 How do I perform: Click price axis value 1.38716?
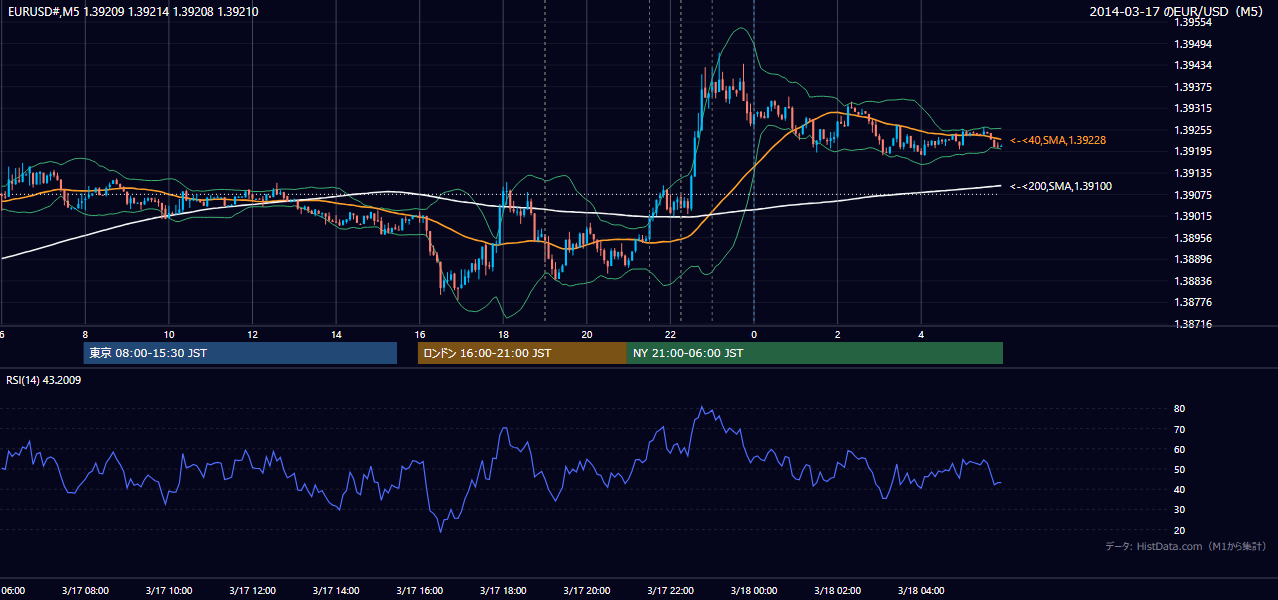pos(1193,324)
